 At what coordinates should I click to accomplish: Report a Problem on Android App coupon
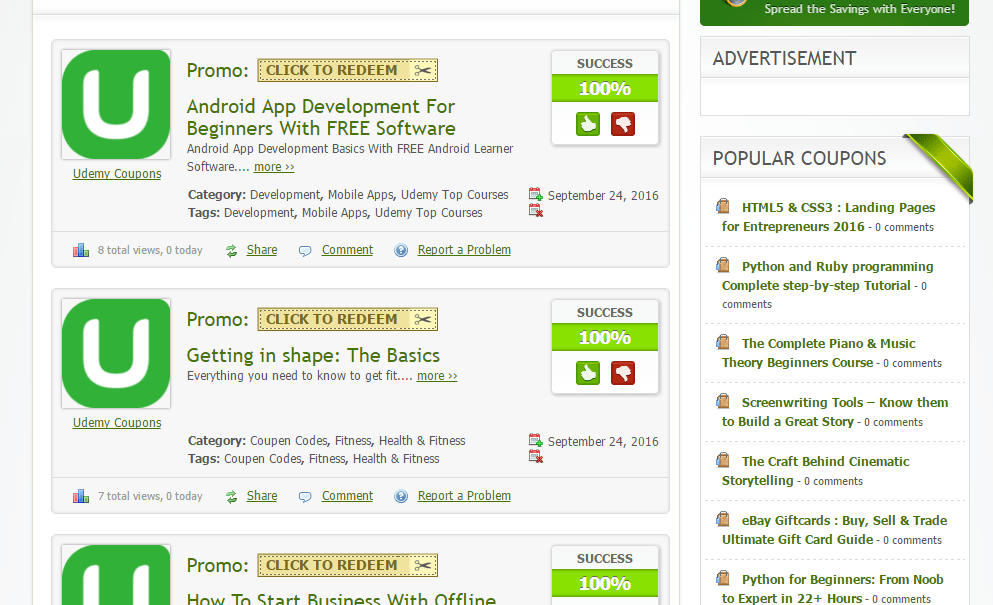(464, 250)
